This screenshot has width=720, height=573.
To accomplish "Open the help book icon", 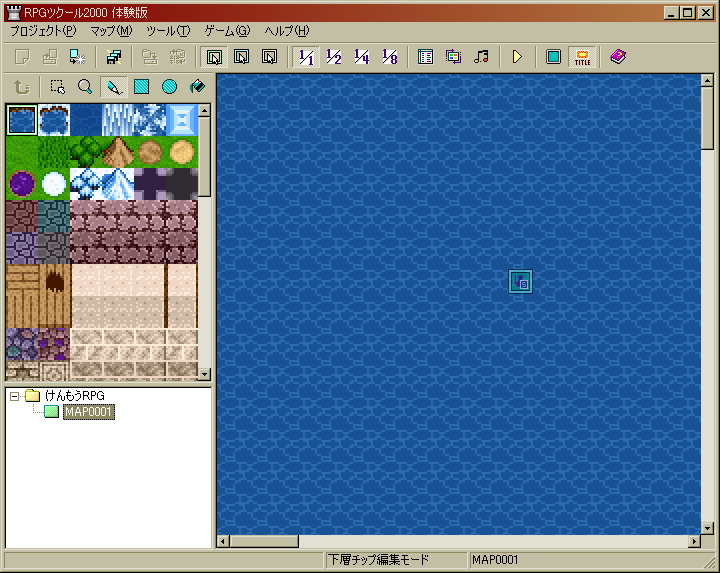I will click(x=617, y=57).
